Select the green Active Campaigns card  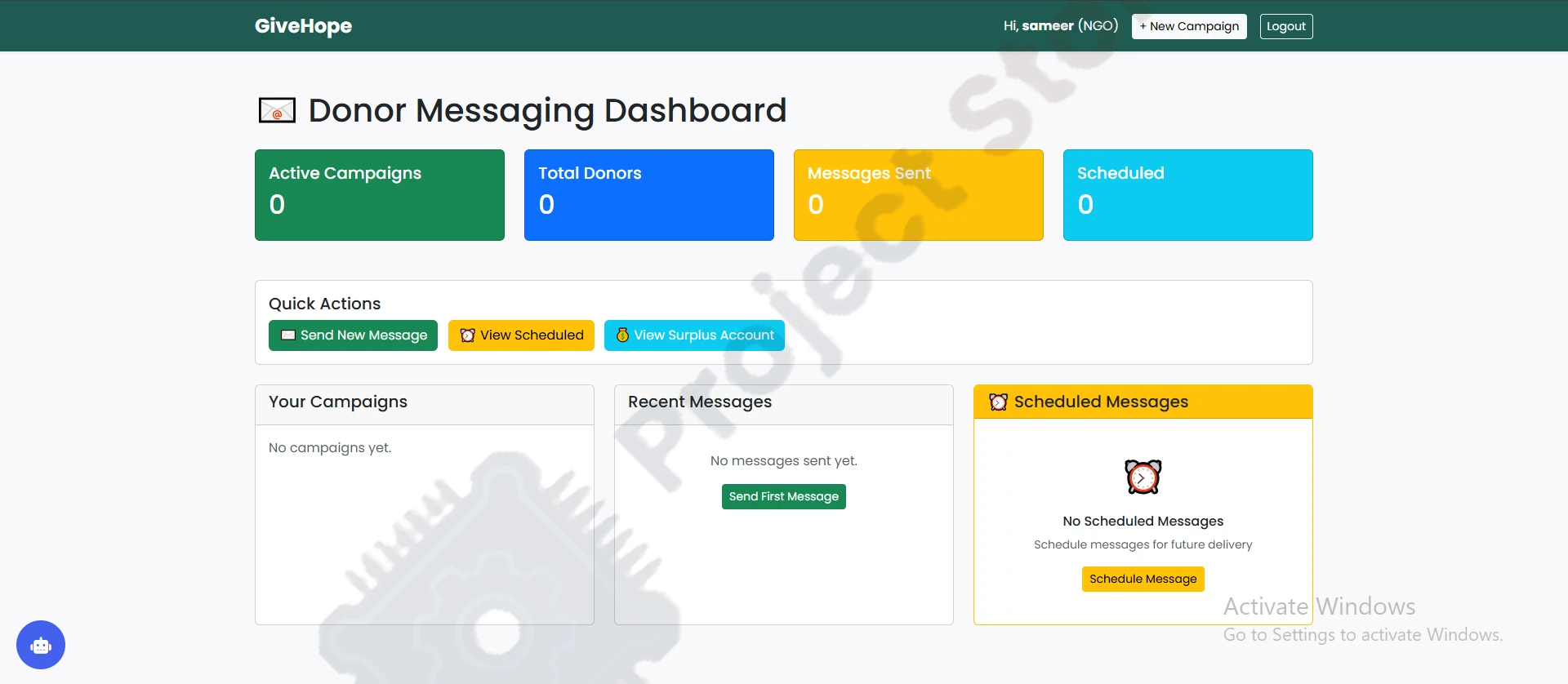[380, 195]
